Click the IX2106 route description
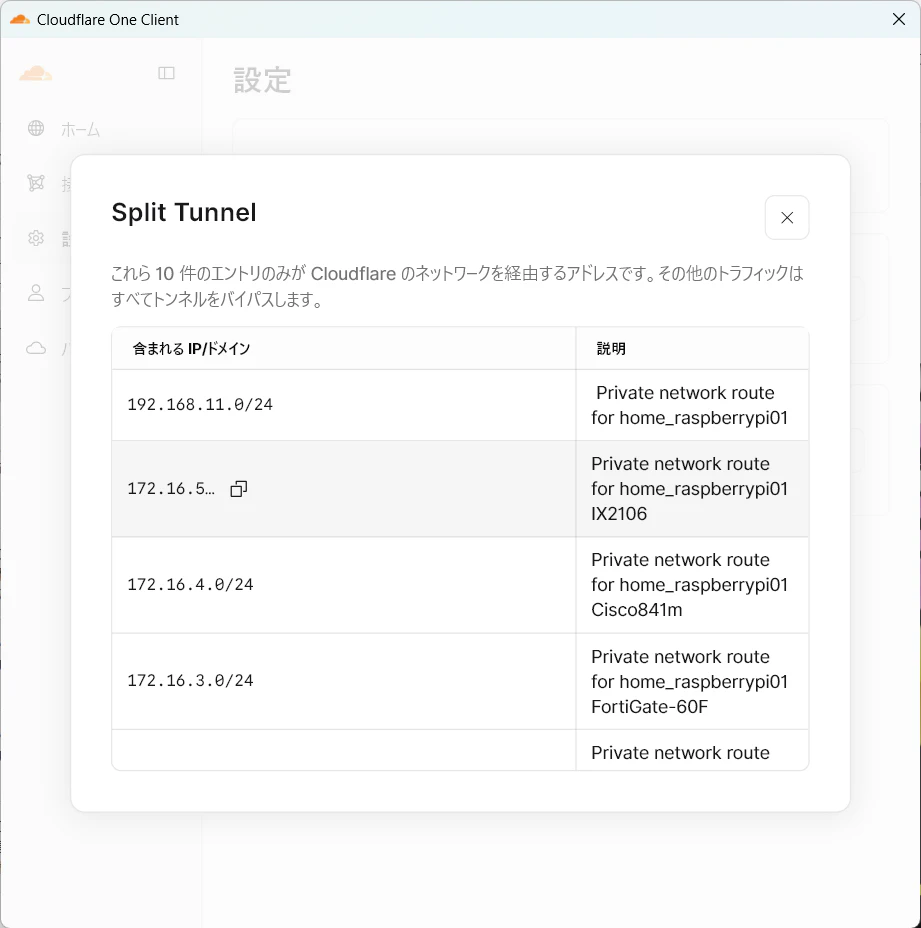The height and width of the screenshot is (928, 921). click(689, 489)
